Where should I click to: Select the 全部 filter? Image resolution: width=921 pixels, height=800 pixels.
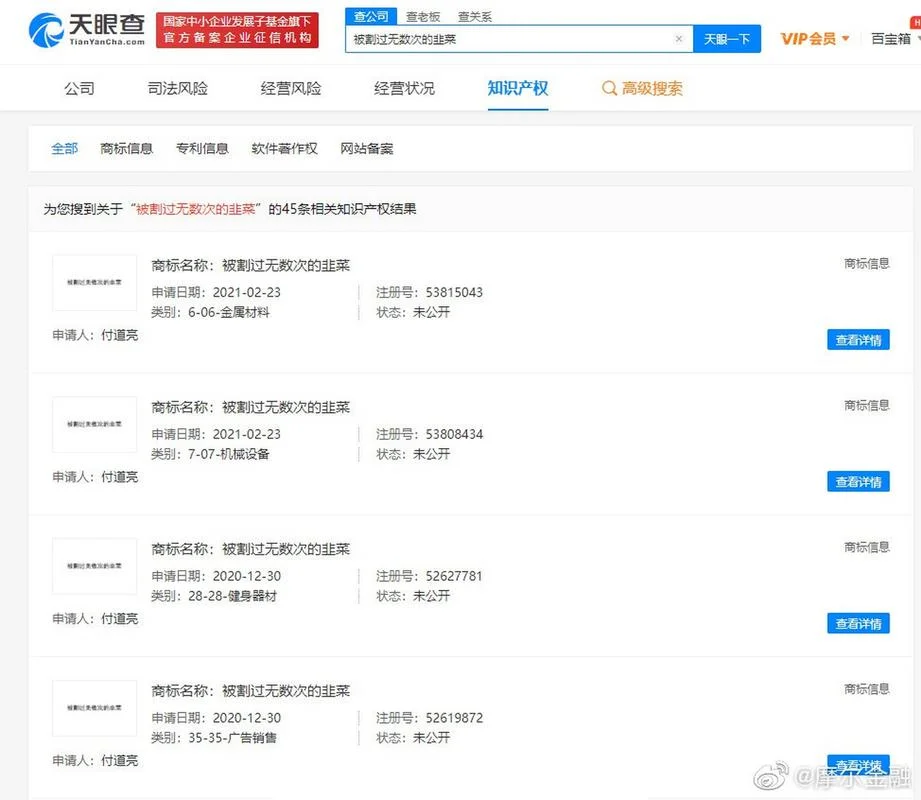click(x=65, y=148)
